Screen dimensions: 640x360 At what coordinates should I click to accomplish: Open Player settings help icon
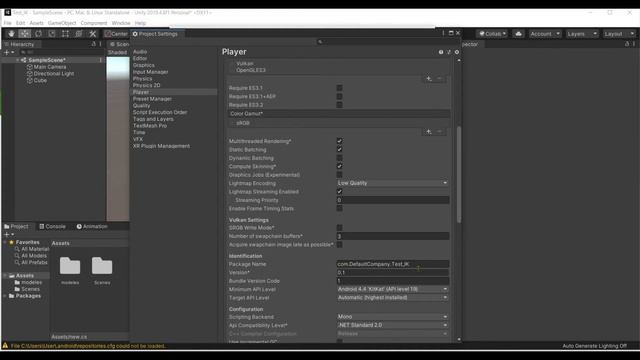[441, 52]
